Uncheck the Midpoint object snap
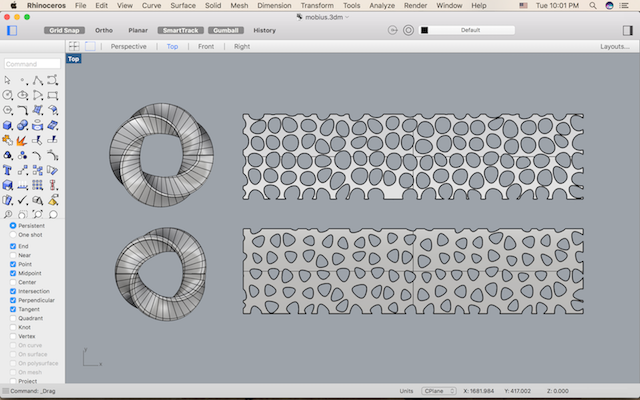640x400 pixels. [x=13, y=273]
